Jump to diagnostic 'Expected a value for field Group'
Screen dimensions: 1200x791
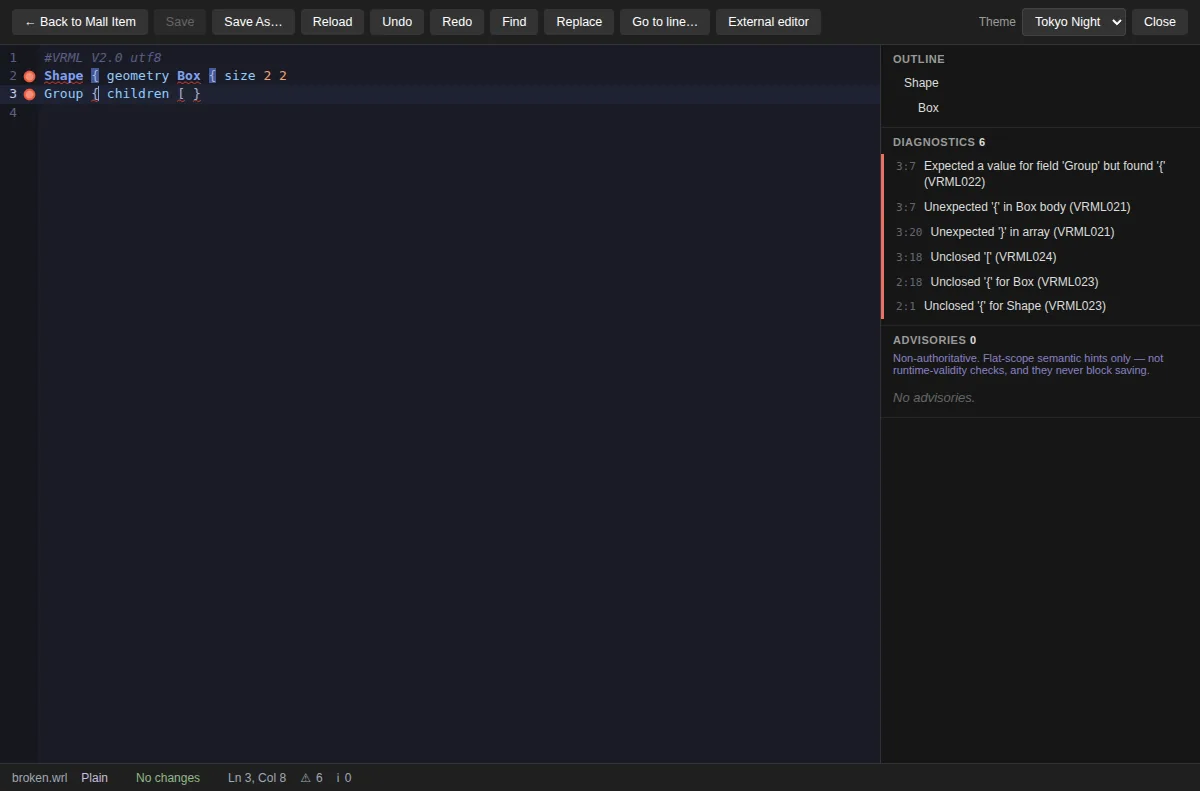(x=1040, y=174)
